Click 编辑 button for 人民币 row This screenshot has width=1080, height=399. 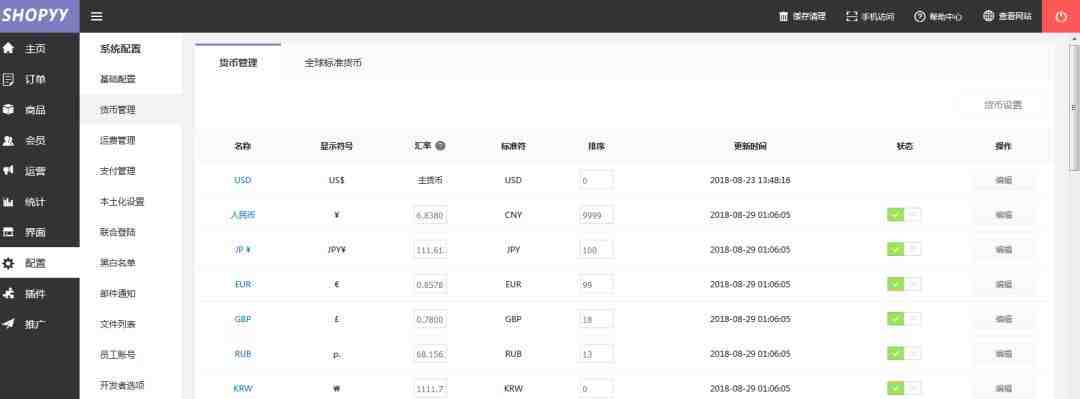point(1004,215)
